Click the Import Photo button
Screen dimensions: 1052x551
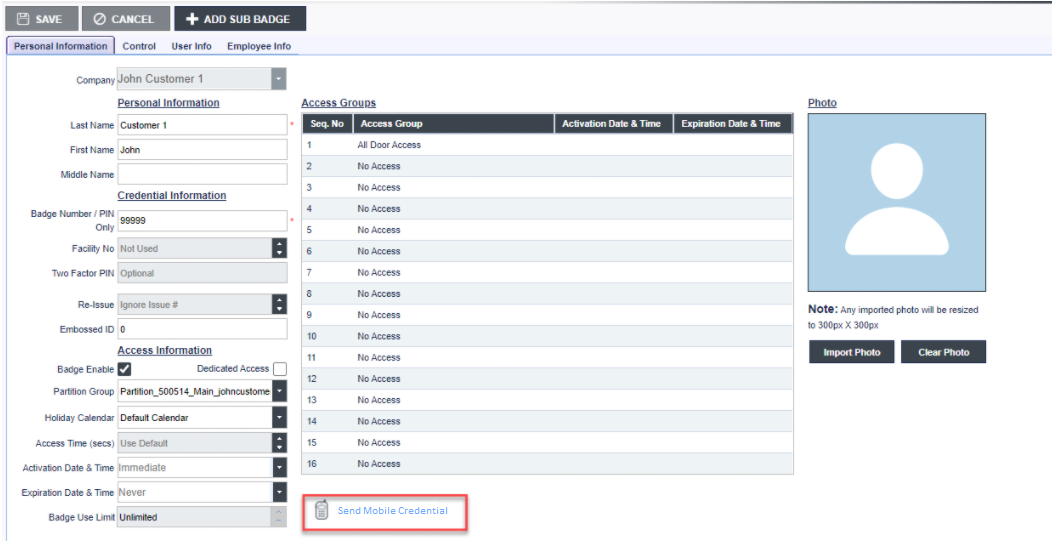[x=853, y=352]
